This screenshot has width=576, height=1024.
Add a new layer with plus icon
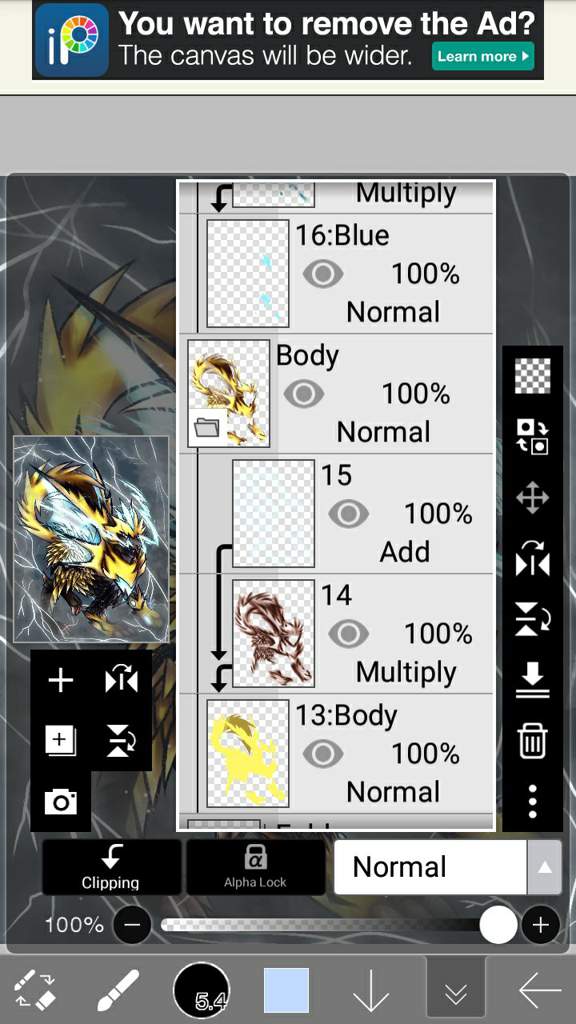(61, 681)
